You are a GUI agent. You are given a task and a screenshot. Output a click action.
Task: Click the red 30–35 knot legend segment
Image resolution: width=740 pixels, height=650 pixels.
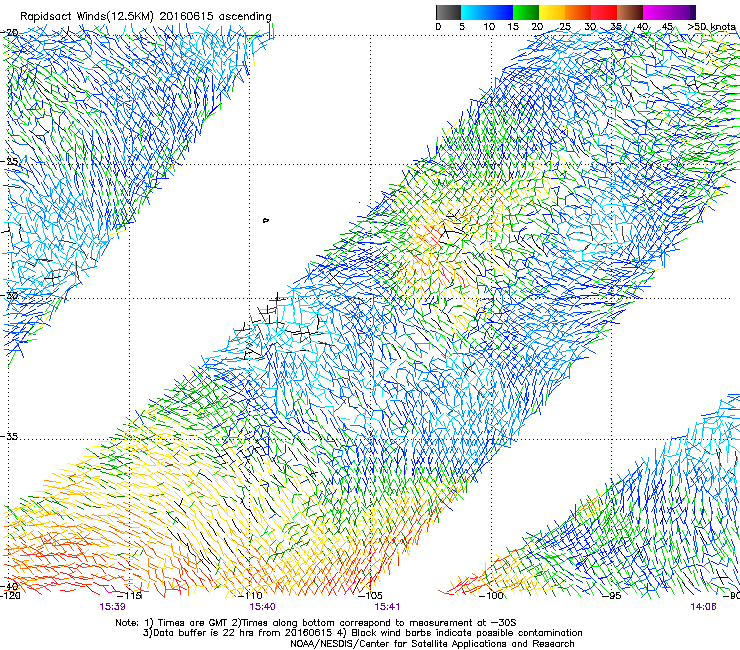pos(604,12)
